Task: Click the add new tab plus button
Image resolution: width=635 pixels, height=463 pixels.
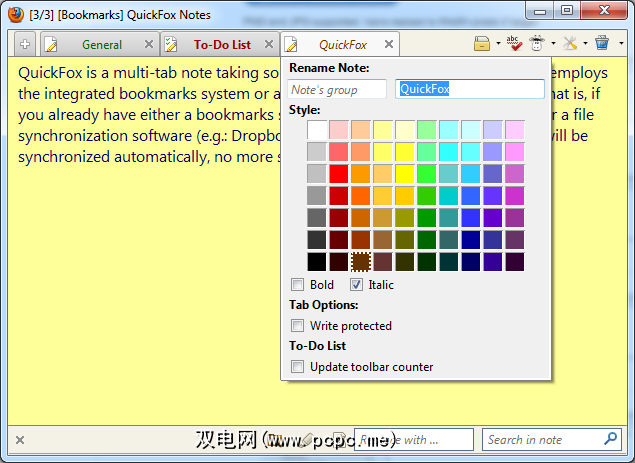Action: tap(24, 45)
